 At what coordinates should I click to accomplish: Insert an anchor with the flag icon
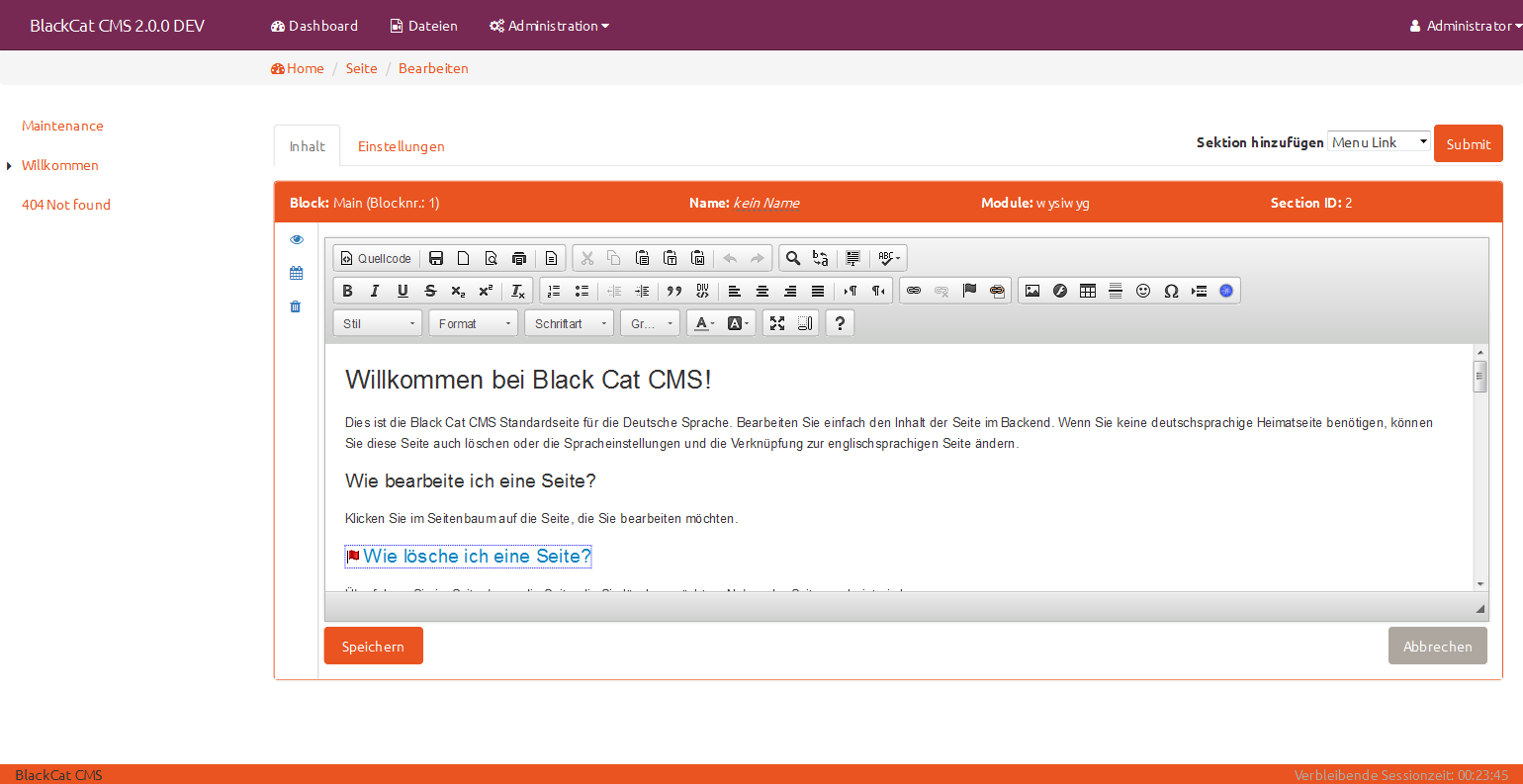pos(969,291)
